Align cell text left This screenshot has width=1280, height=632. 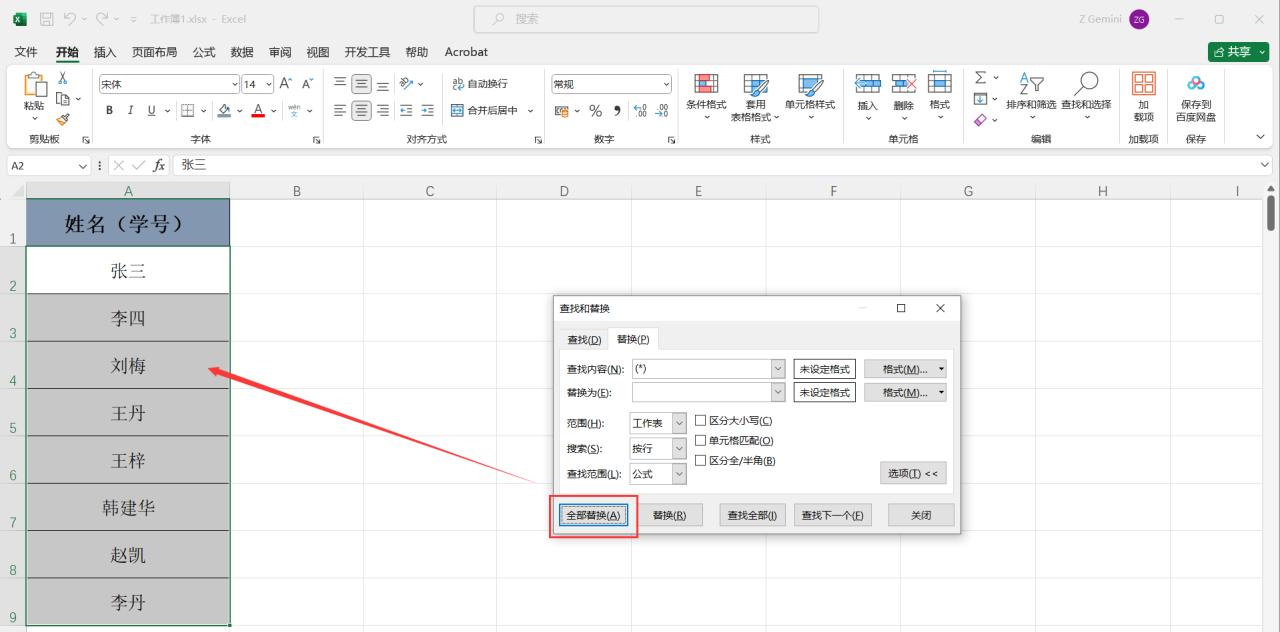tap(340, 111)
